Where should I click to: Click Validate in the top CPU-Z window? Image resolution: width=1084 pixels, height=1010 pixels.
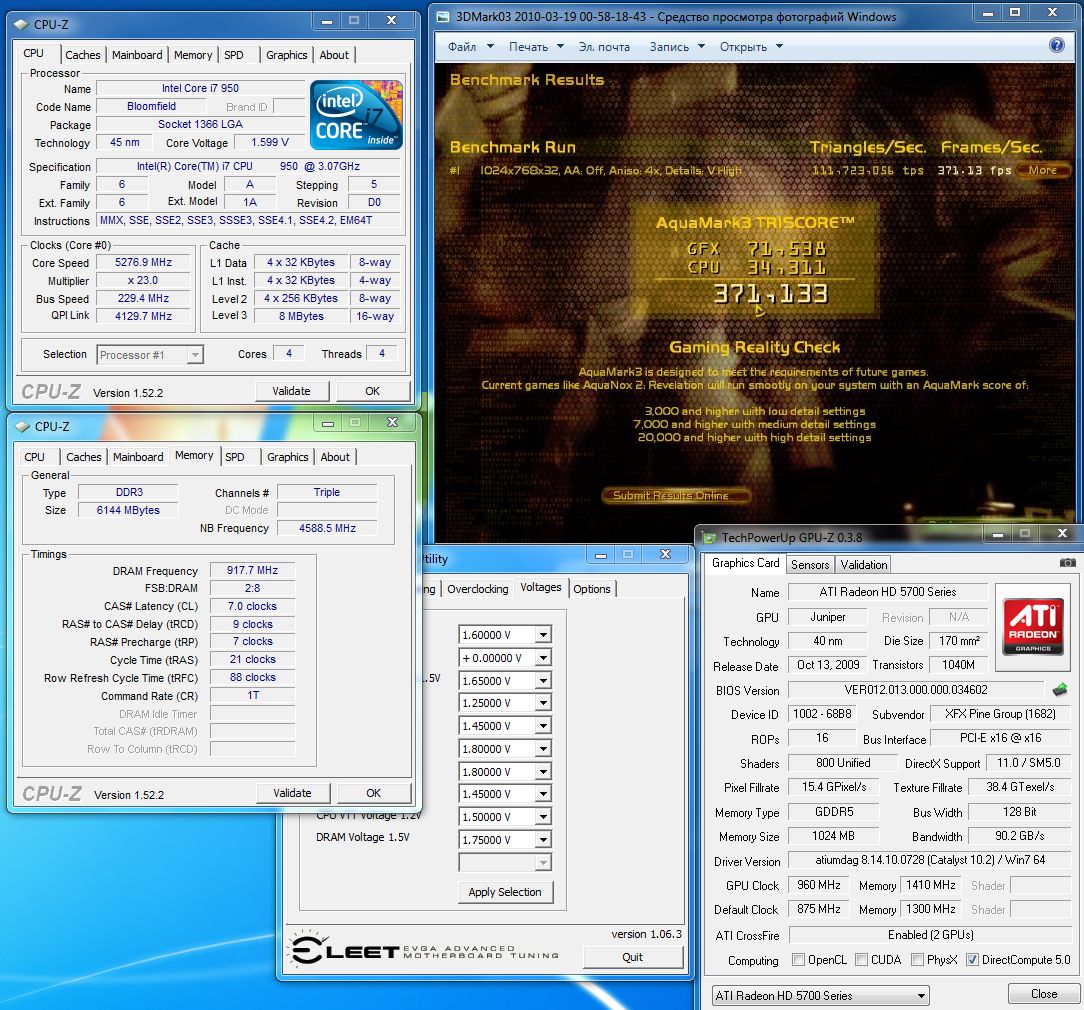[x=292, y=391]
